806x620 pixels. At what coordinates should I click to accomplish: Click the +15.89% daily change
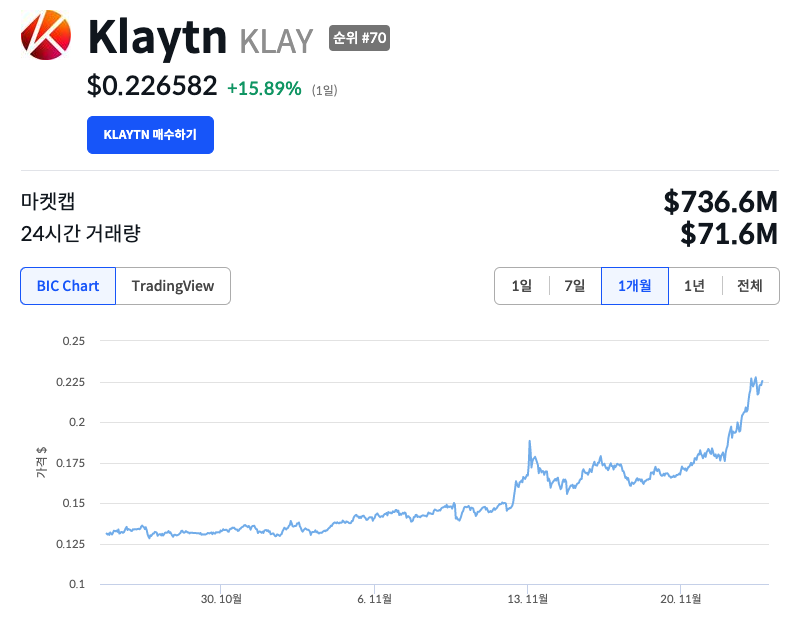(264, 88)
